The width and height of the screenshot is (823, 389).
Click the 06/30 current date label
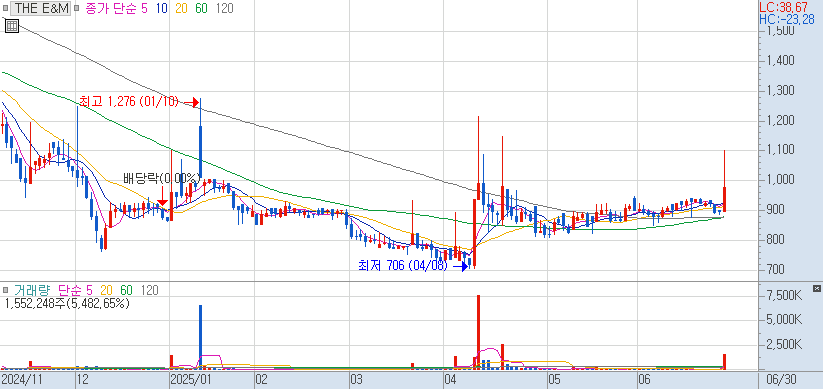point(781,379)
